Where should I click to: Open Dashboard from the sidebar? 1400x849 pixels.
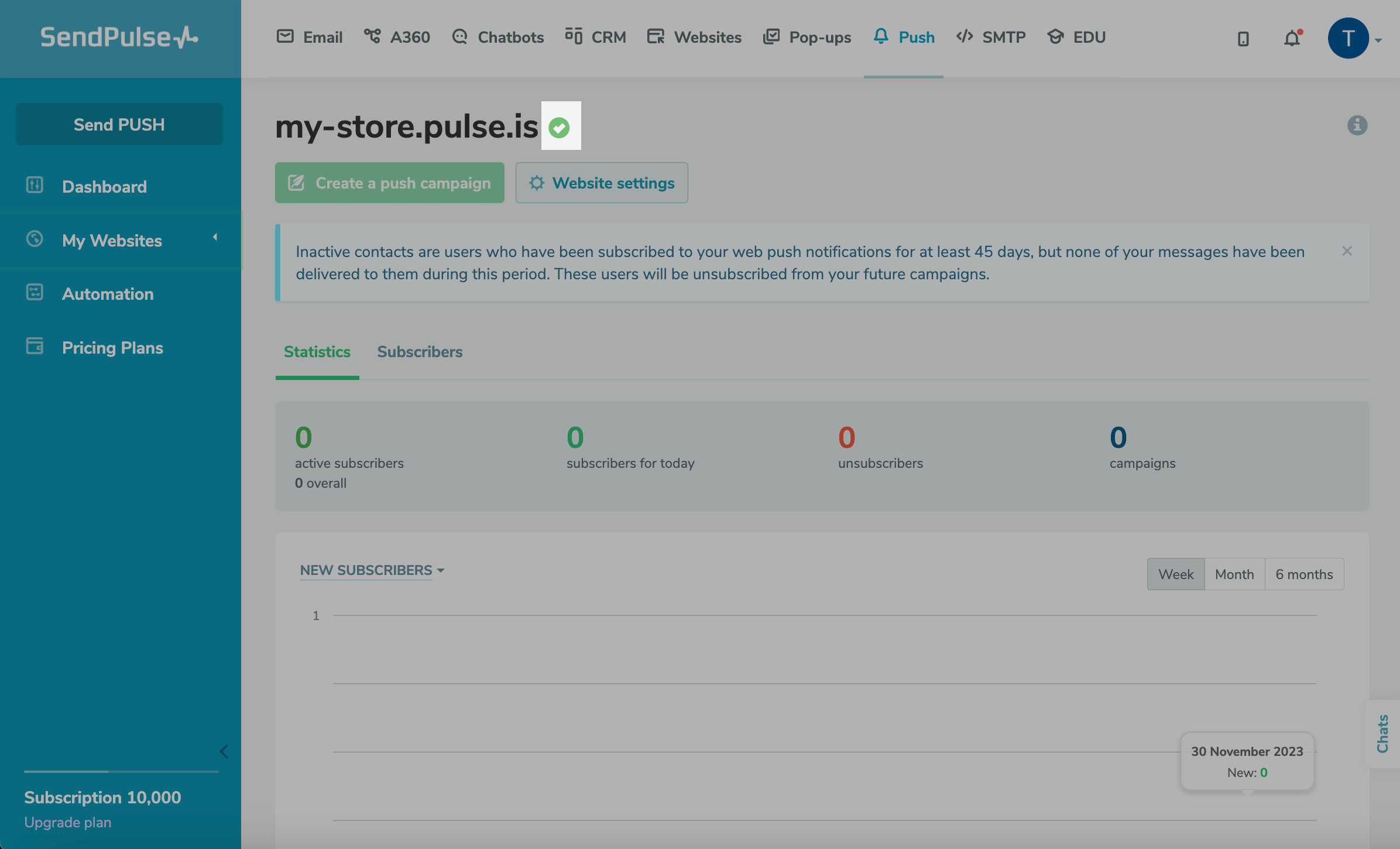tap(104, 187)
